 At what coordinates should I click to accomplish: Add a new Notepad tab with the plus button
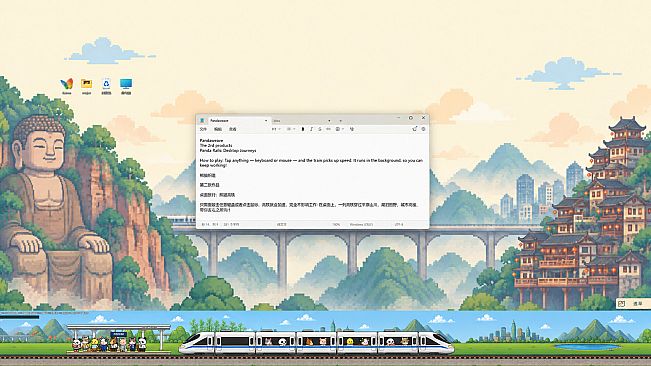pyautogui.click(x=340, y=121)
